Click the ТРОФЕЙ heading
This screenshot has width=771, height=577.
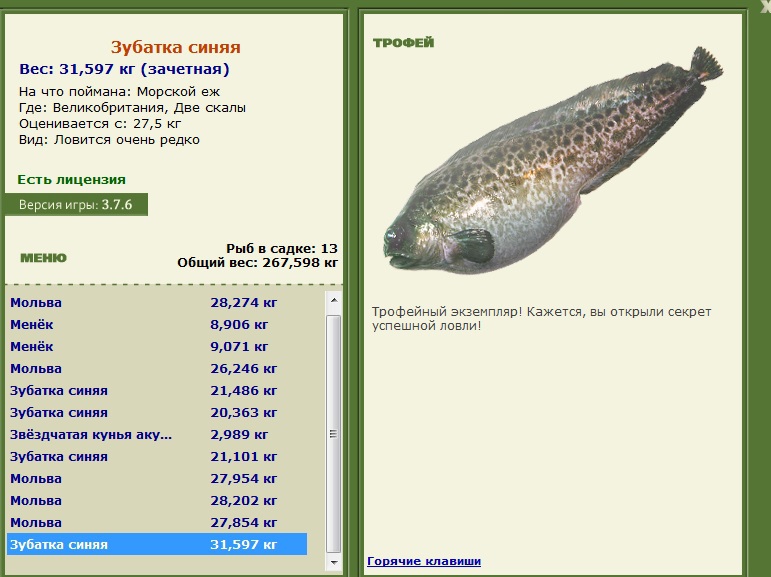(x=404, y=43)
